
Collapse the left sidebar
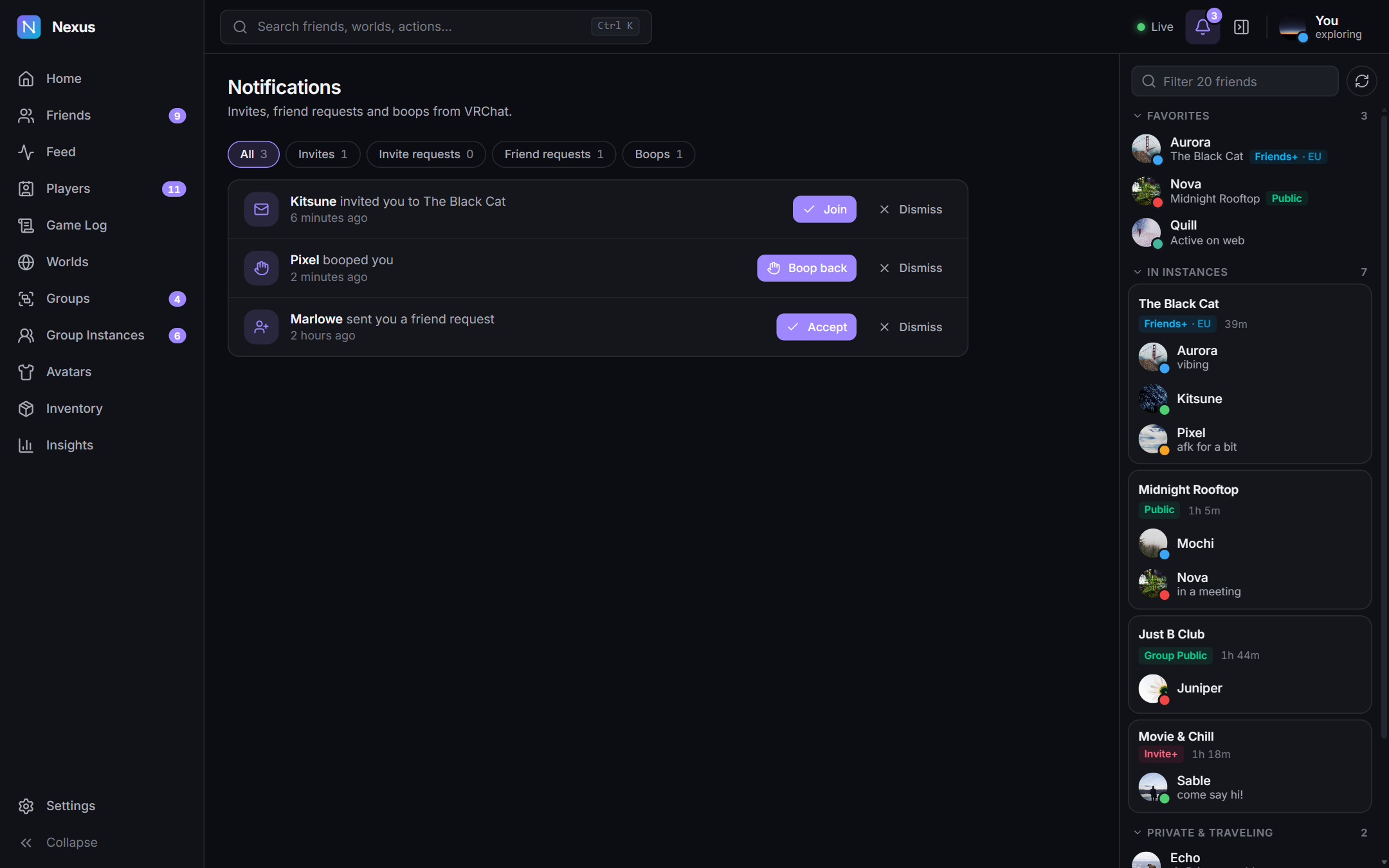[x=102, y=842]
